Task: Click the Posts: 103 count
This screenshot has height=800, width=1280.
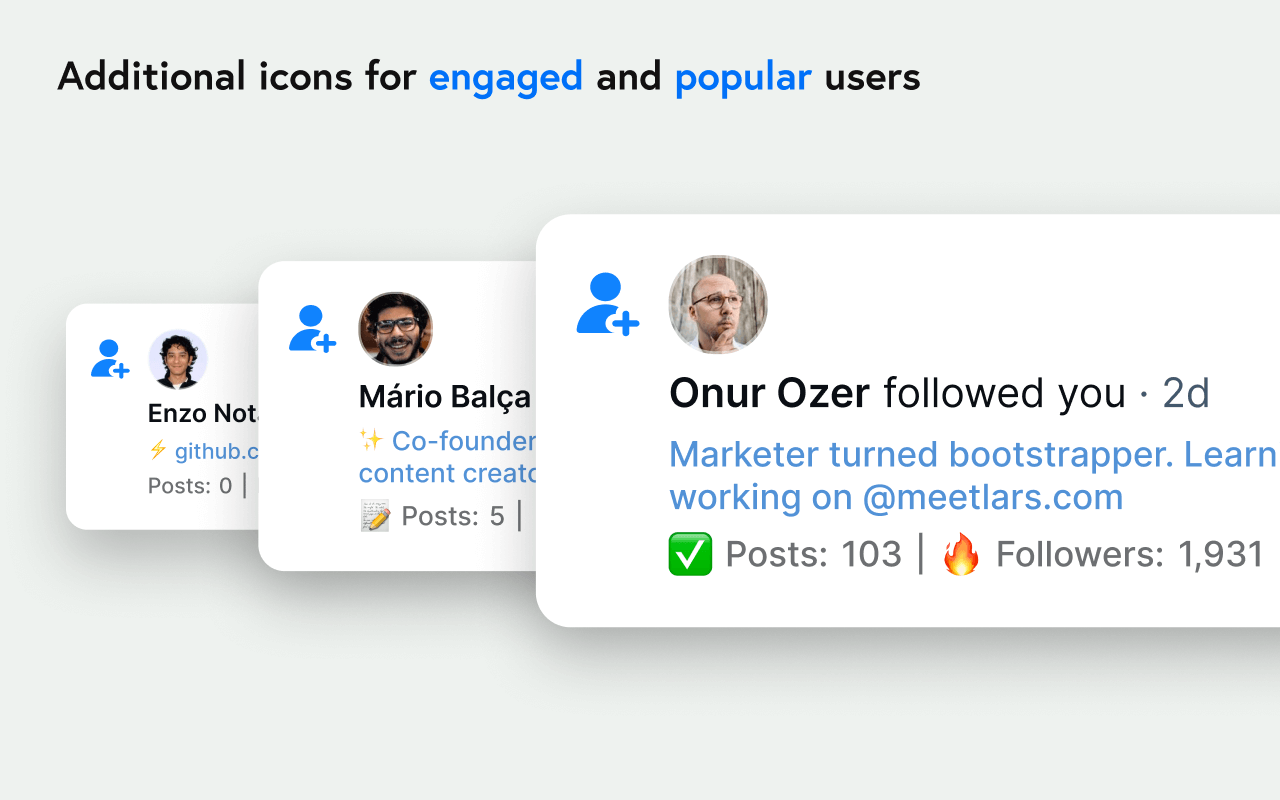Action: click(x=813, y=554)
